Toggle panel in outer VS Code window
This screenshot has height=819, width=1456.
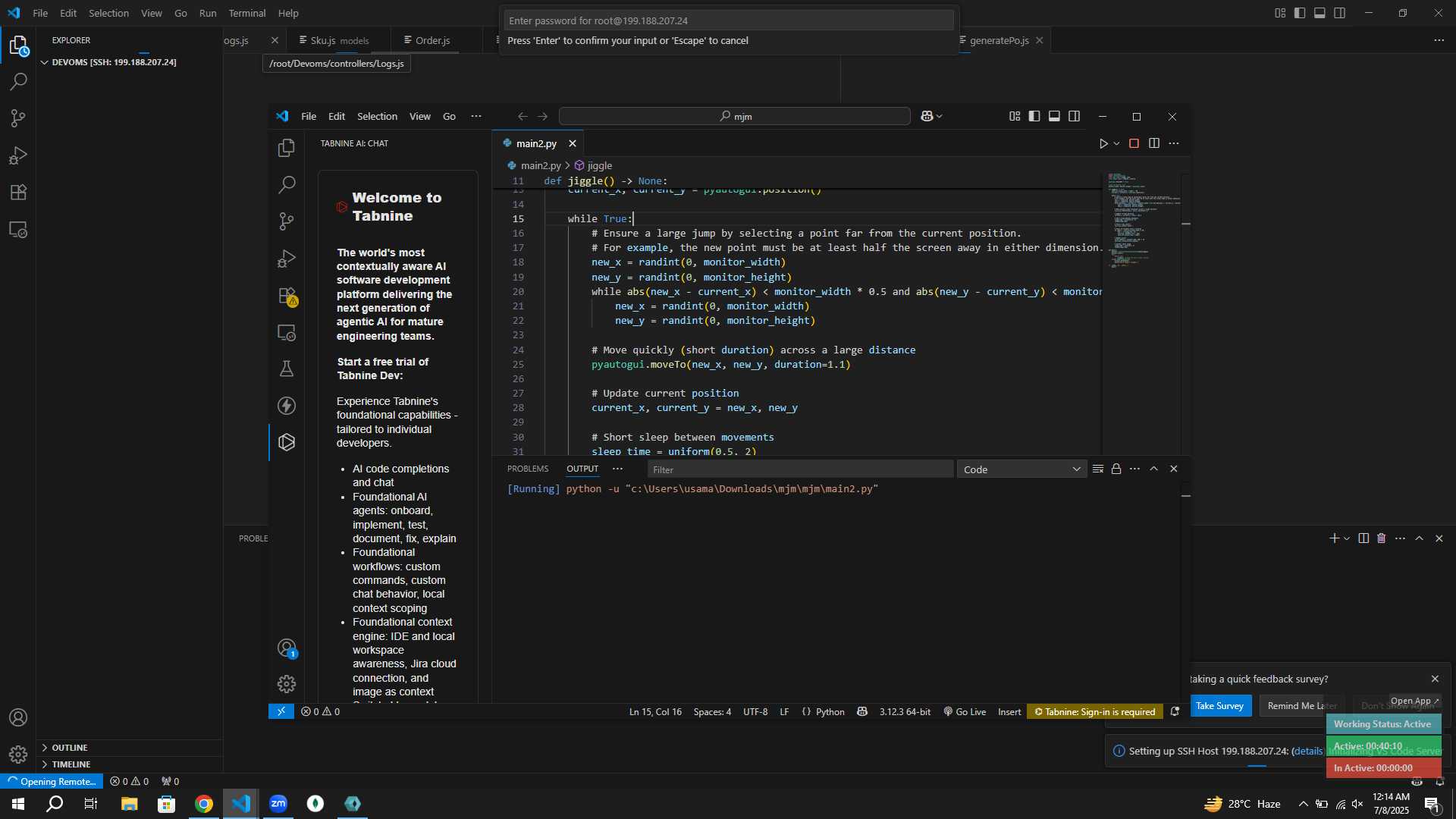click(1319, 13)
